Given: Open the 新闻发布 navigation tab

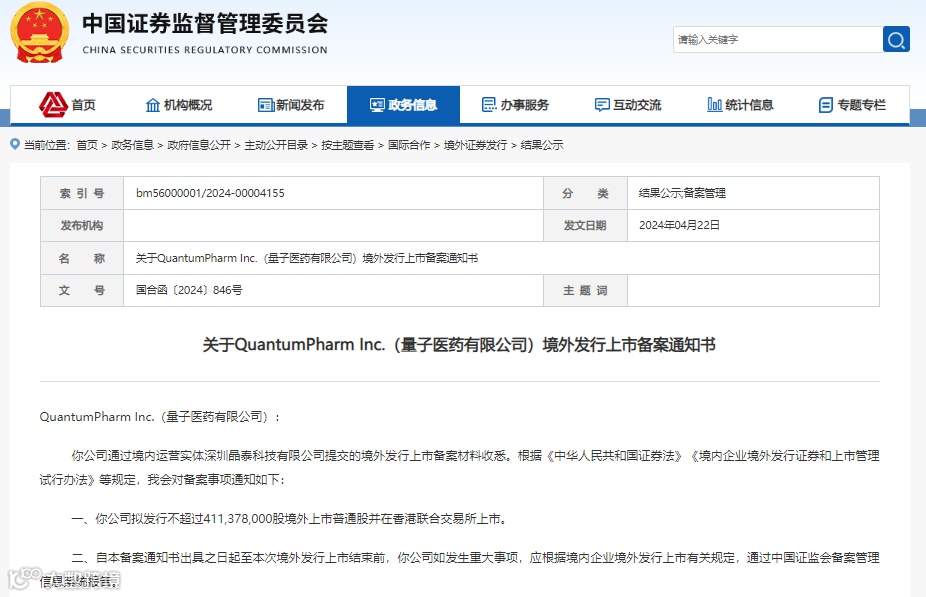Looking at the screenshot, I should point(291,105).
